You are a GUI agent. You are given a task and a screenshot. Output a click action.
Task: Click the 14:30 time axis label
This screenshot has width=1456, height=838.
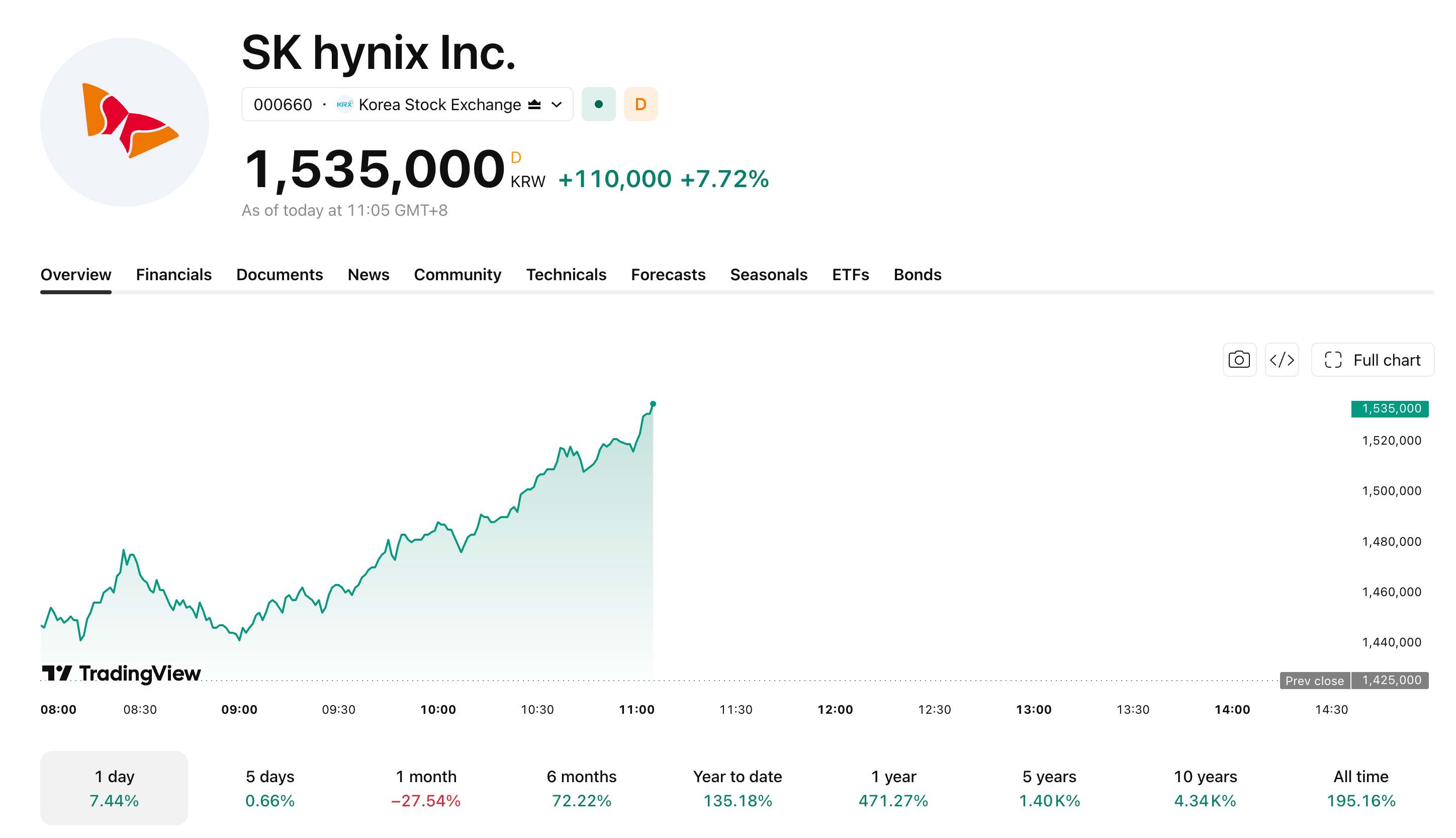click(1331, 710)
